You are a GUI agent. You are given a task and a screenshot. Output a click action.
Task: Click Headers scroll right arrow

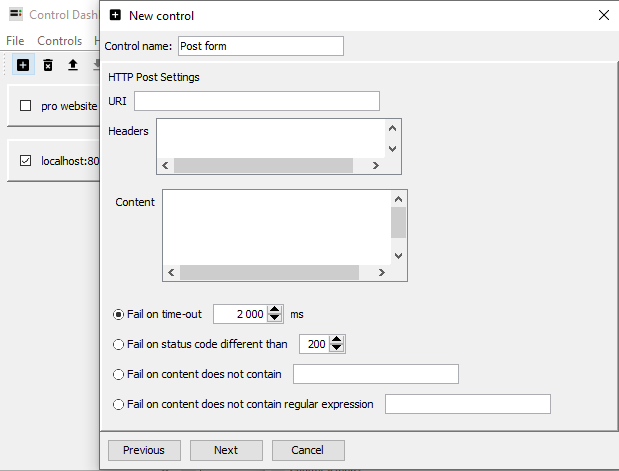(376, 165)
